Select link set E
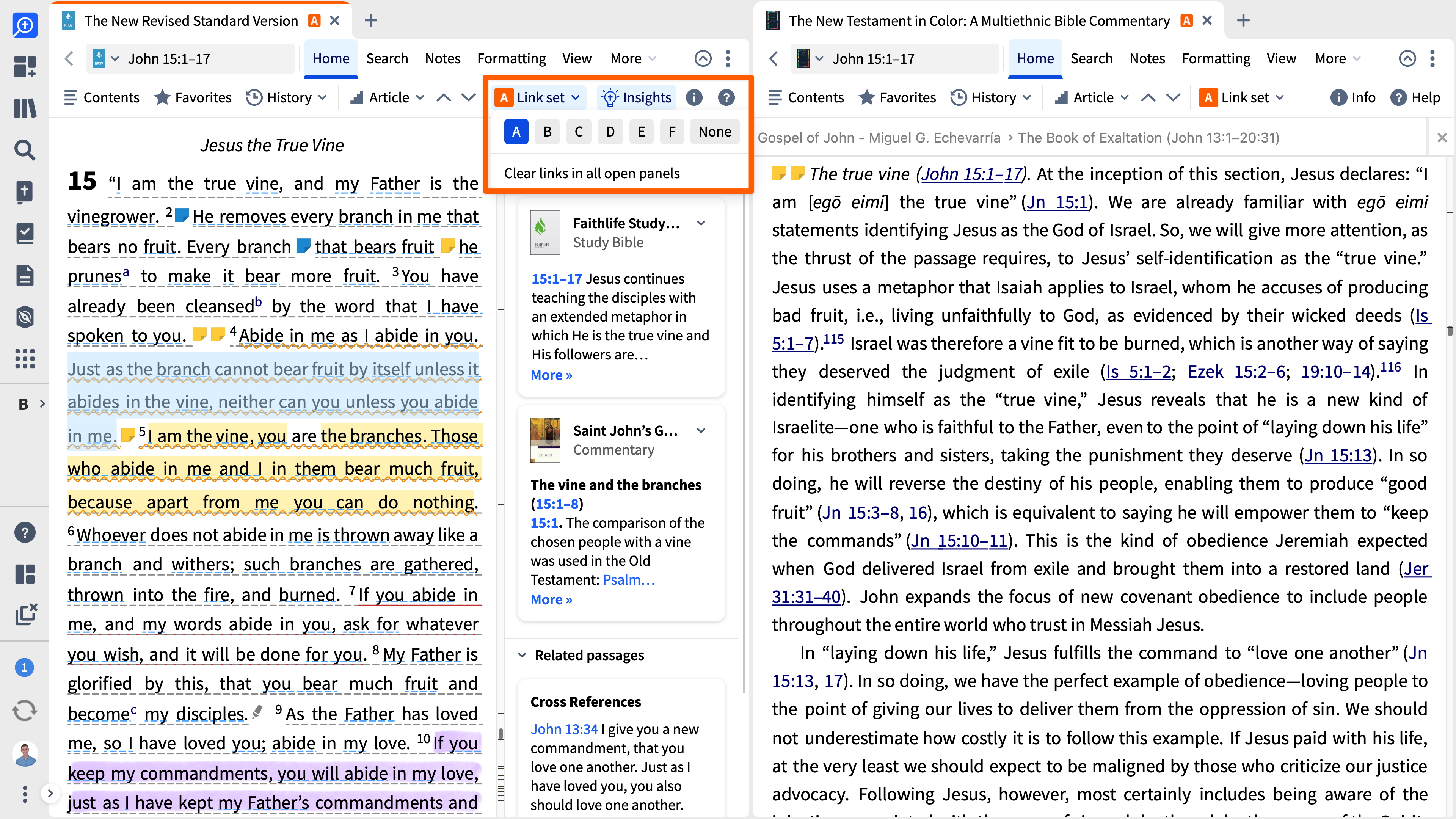The image size is (1456, 819). pos(641,132)
